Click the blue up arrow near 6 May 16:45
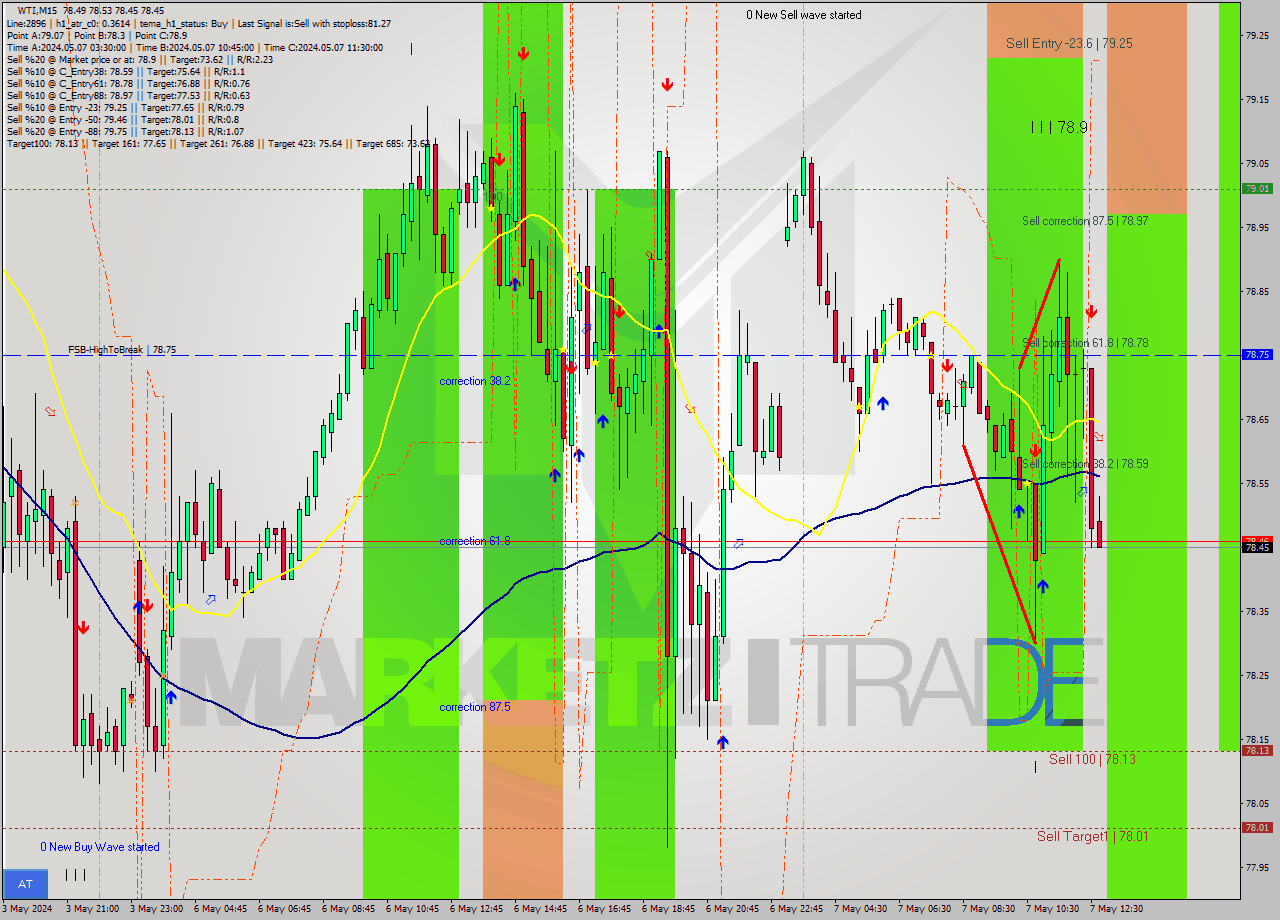Screen dimensions: 1280x920 point(603,421)
